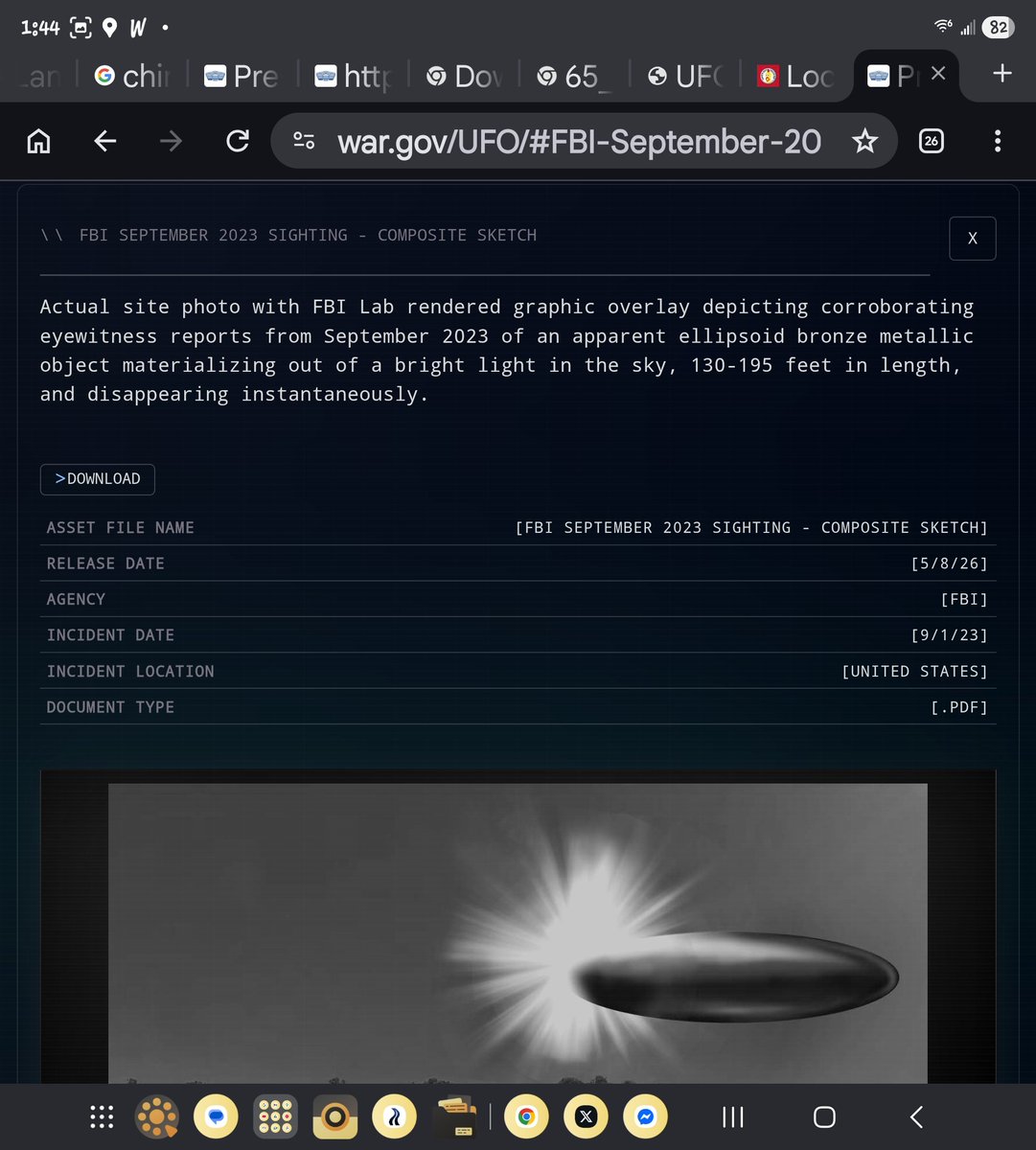Select the [UNITED STATES] location value
The height and width of the screenshot is (1150, 1036).
tap(914, 672)
